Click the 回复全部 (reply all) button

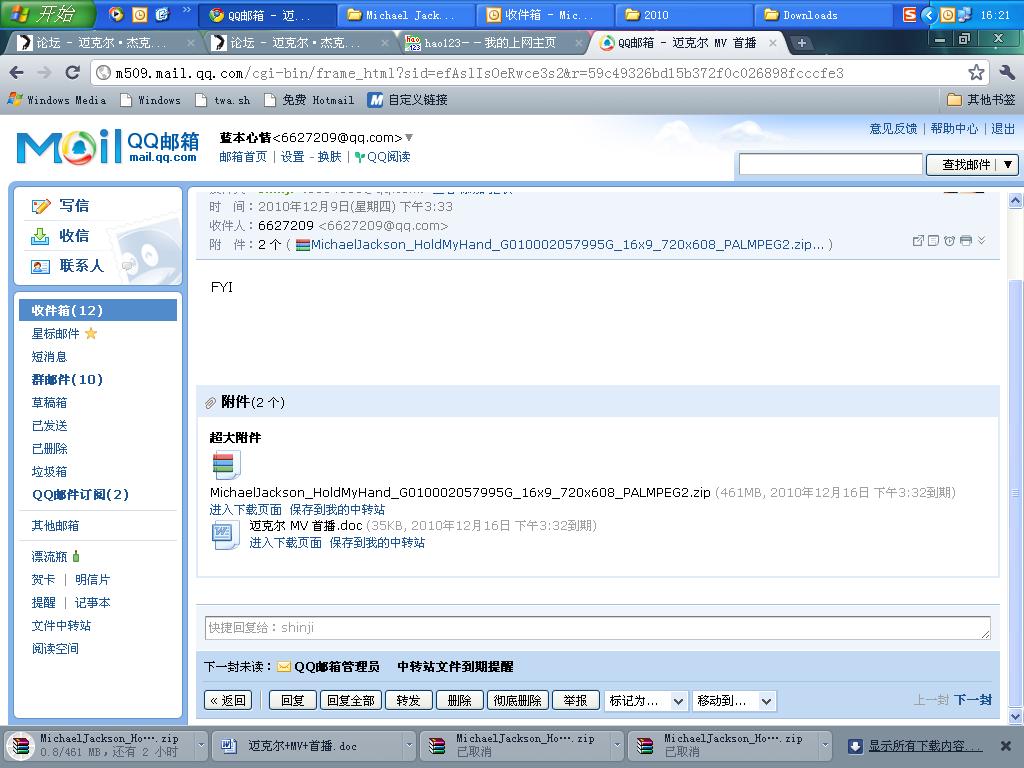[351, 701]
